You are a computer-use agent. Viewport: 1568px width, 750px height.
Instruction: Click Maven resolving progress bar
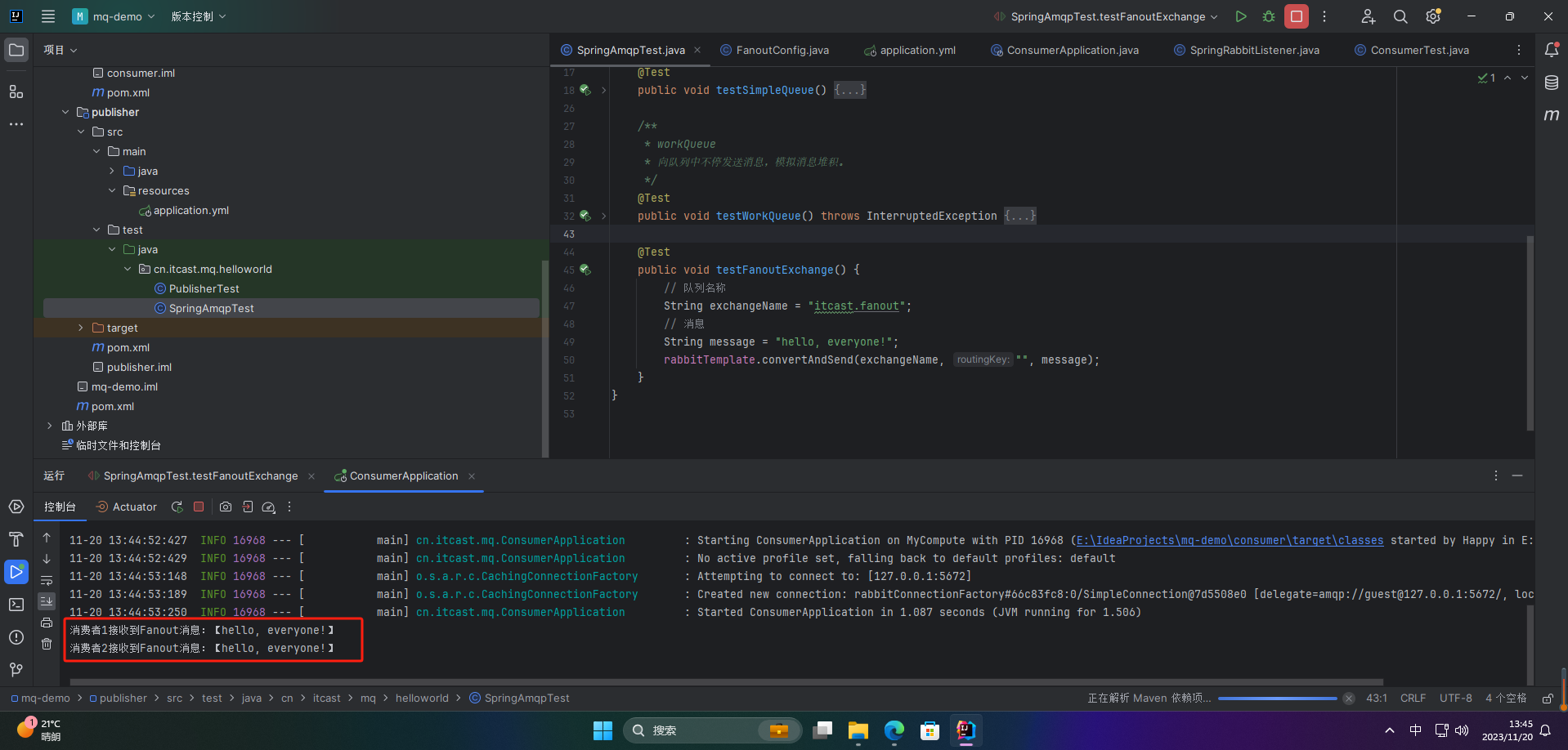1277,699
